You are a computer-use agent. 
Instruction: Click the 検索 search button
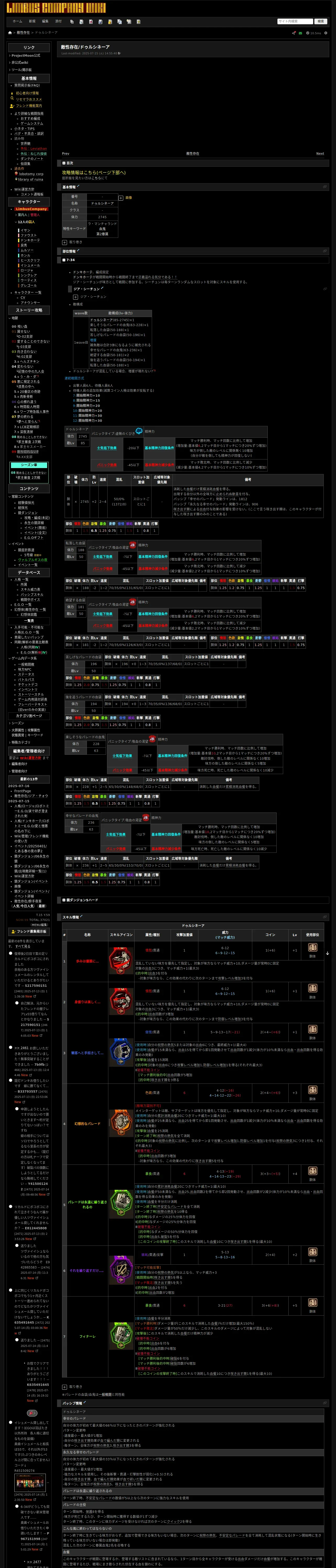[321, 21]
